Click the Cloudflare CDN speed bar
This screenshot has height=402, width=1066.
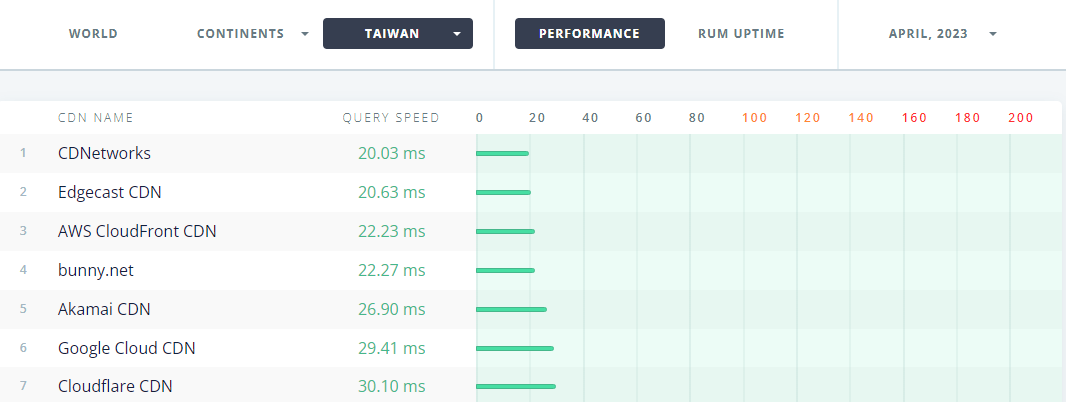[x=516, y=386]
